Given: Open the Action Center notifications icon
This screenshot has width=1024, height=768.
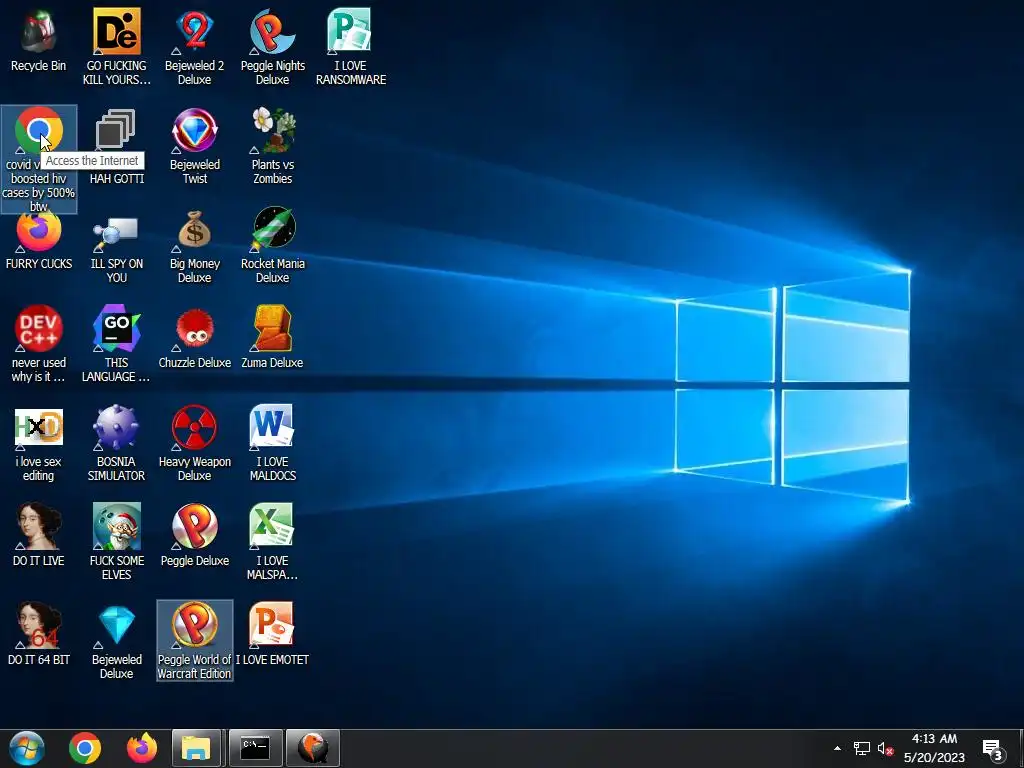Looking at the screenshot, I should pos(992,749).
